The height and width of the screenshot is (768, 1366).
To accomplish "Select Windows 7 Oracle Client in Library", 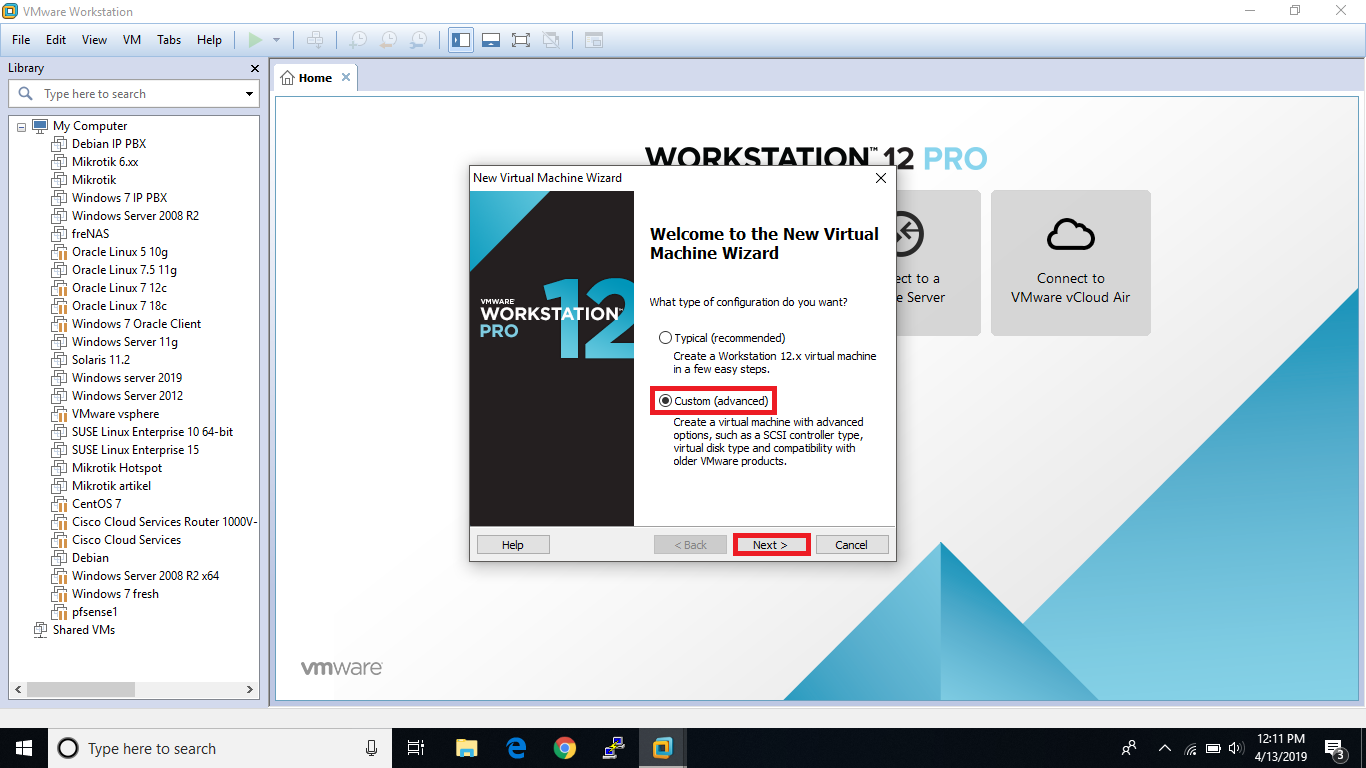I will click(x=136, y=324).
